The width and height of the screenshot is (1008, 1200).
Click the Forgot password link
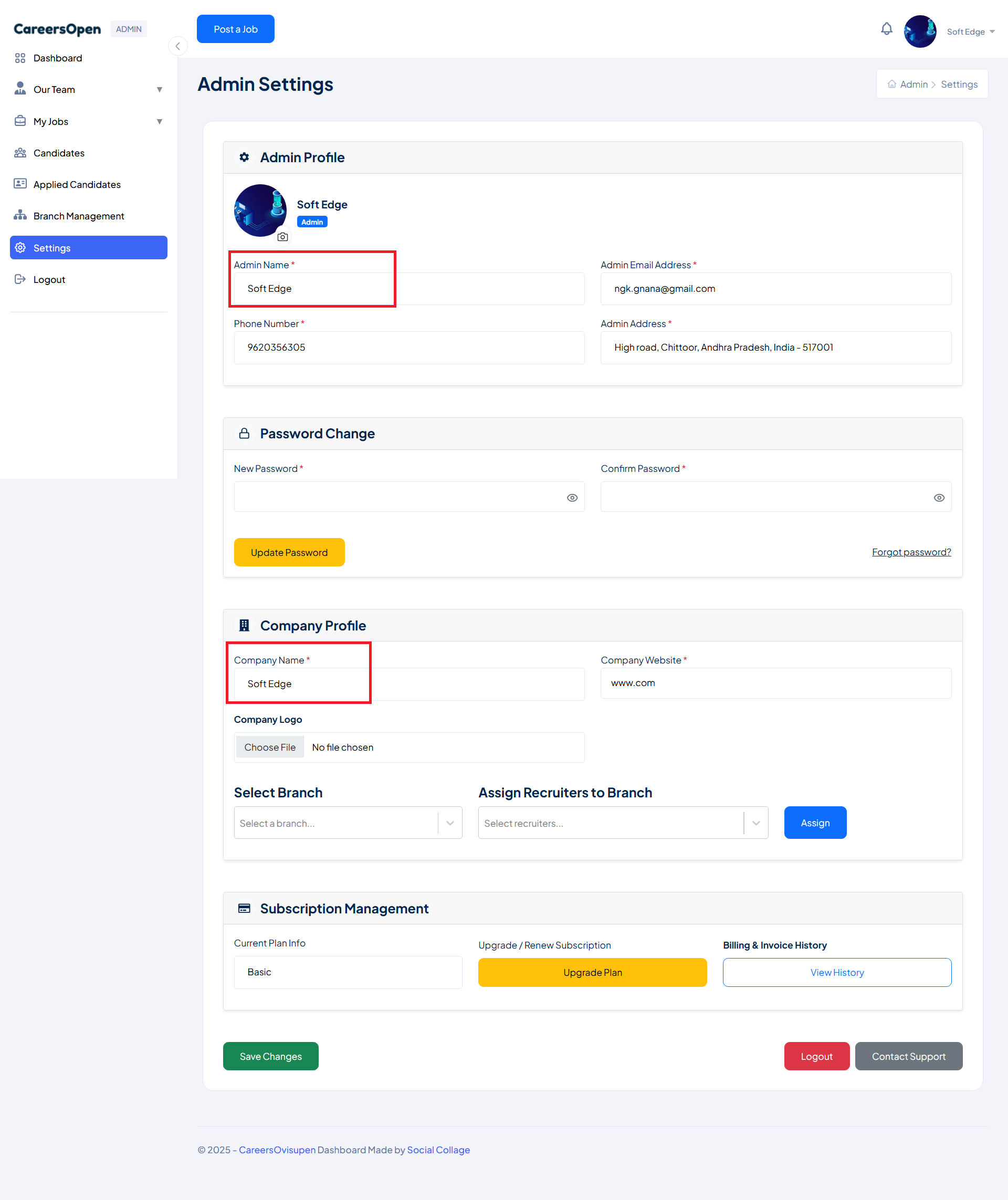pyautogui.click(x=911, y=552)
